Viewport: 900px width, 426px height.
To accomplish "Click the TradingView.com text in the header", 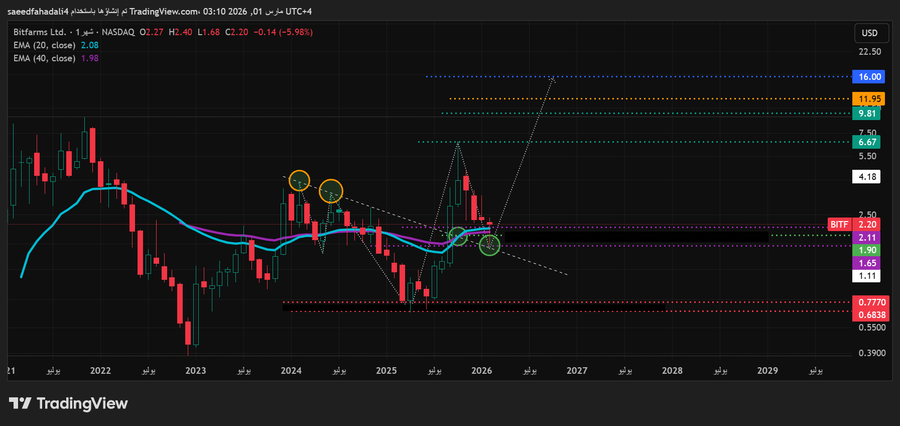I will pyautogui.click(x=164, y=11).
